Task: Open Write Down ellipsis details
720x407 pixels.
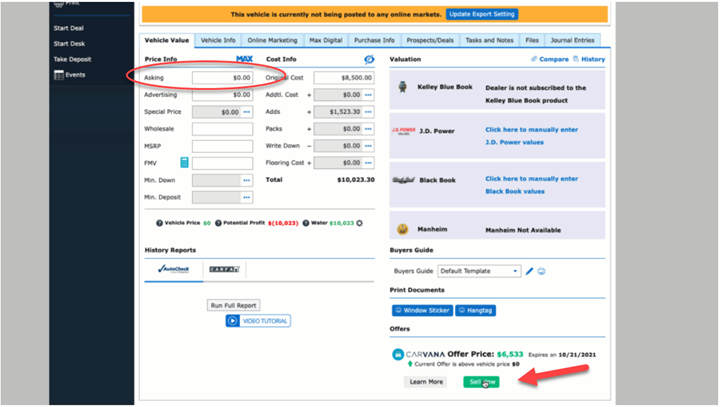Action: tap(368, 146)
